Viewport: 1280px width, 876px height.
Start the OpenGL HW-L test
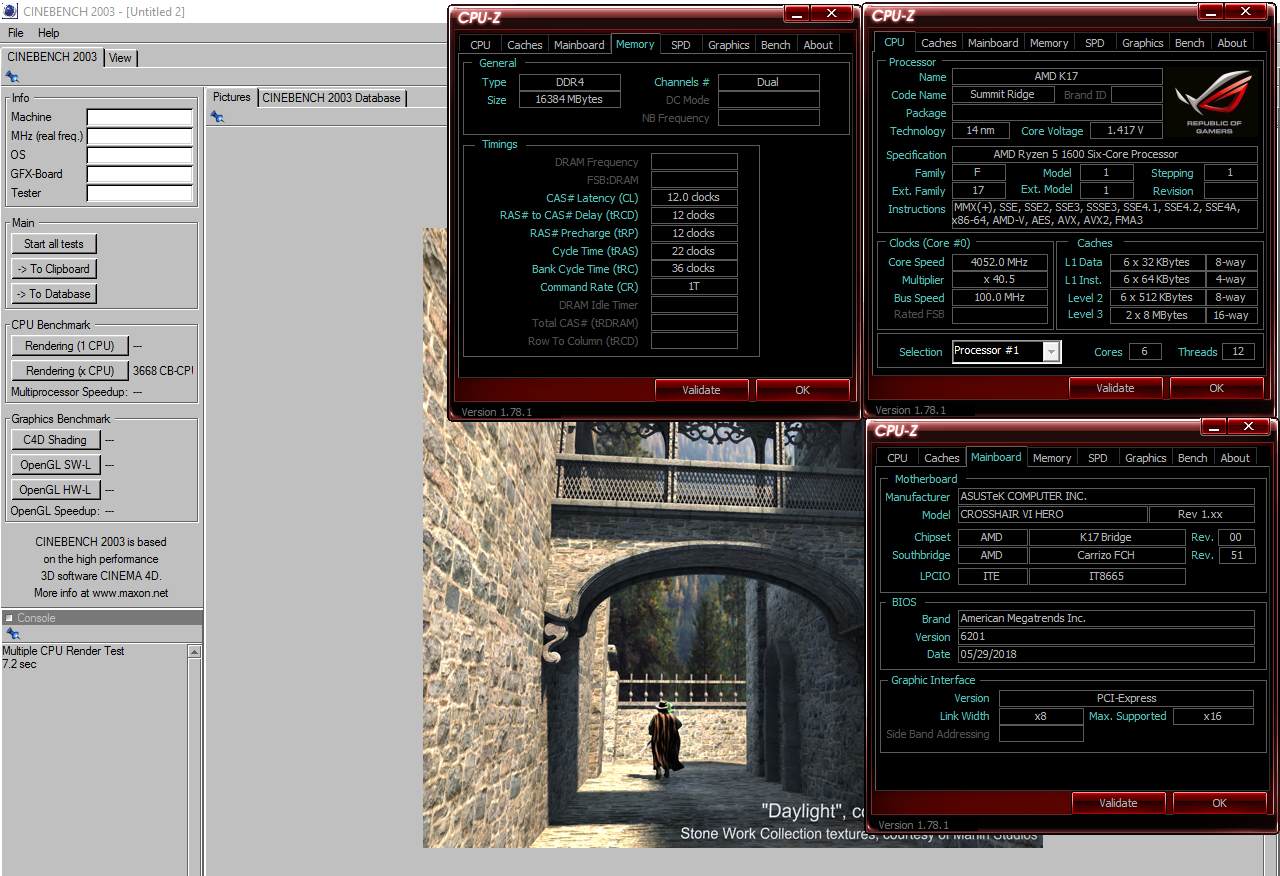(x=55, y=490)
